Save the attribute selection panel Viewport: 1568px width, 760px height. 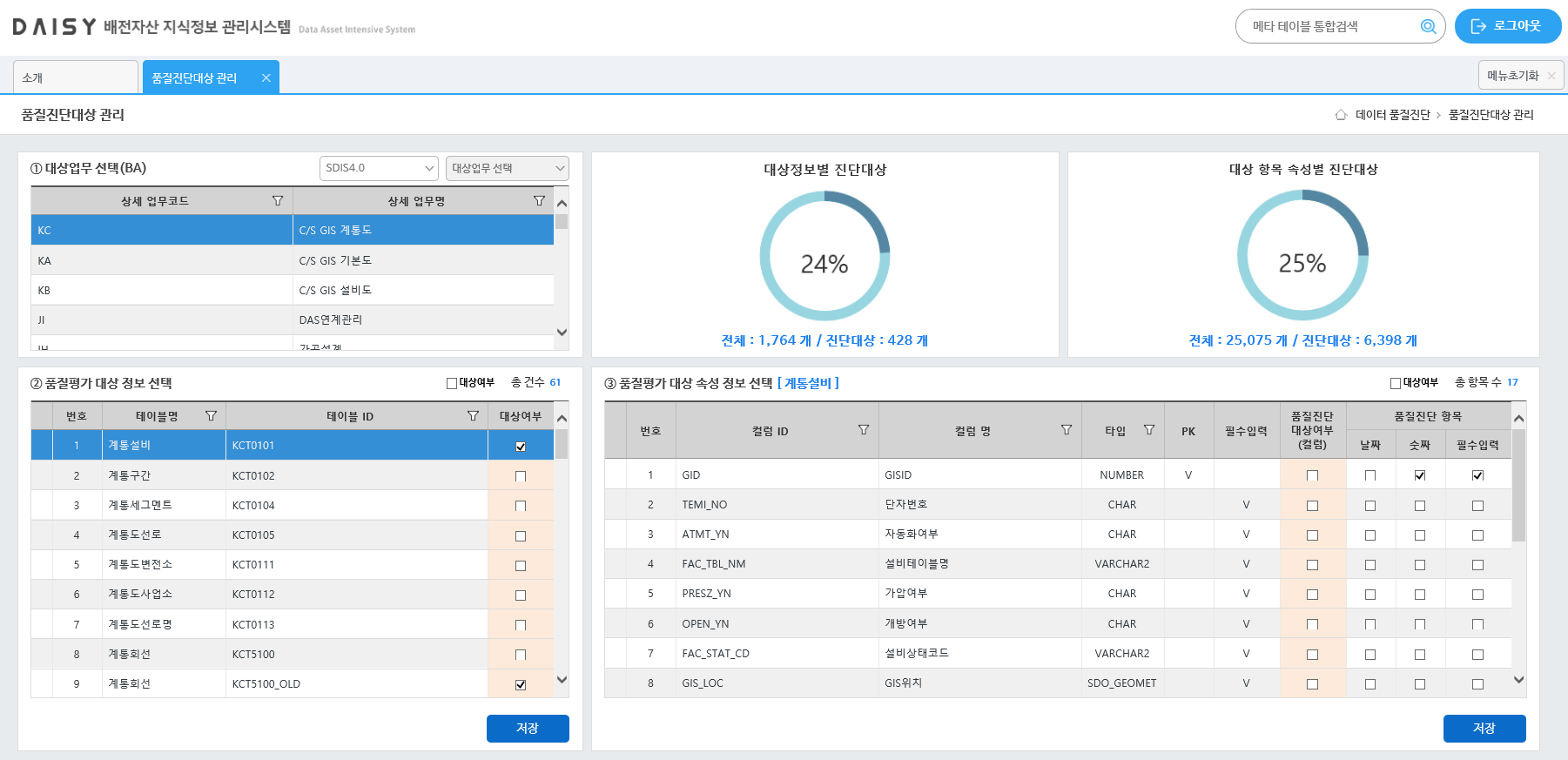coord(1484,729)
